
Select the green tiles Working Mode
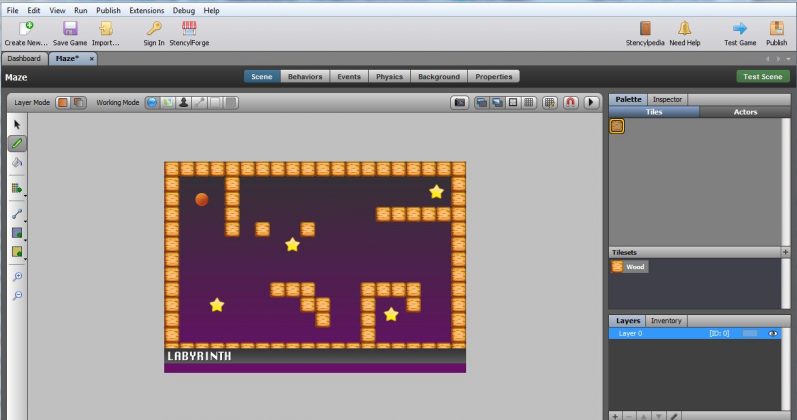(167, 103)
